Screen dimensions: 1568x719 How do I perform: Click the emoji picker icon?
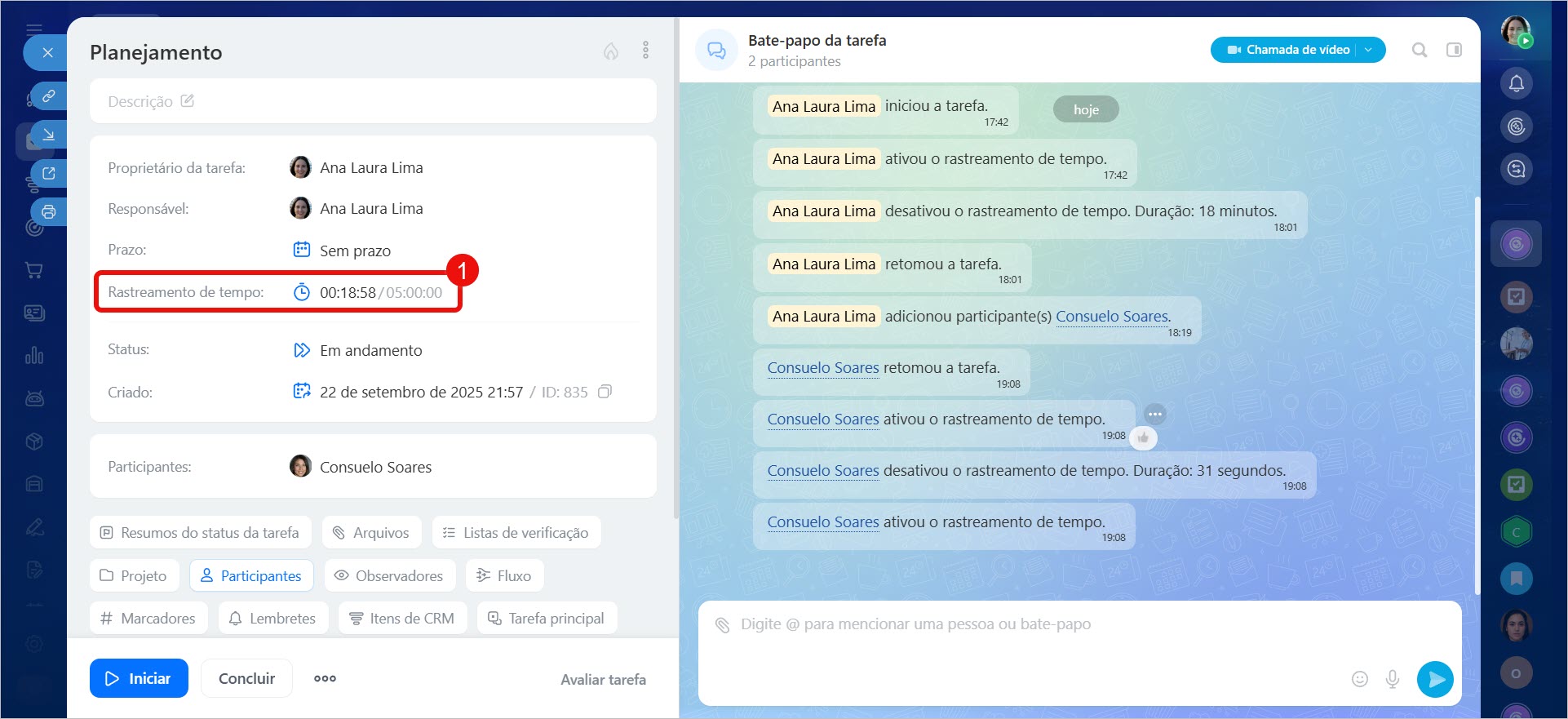1359,679
